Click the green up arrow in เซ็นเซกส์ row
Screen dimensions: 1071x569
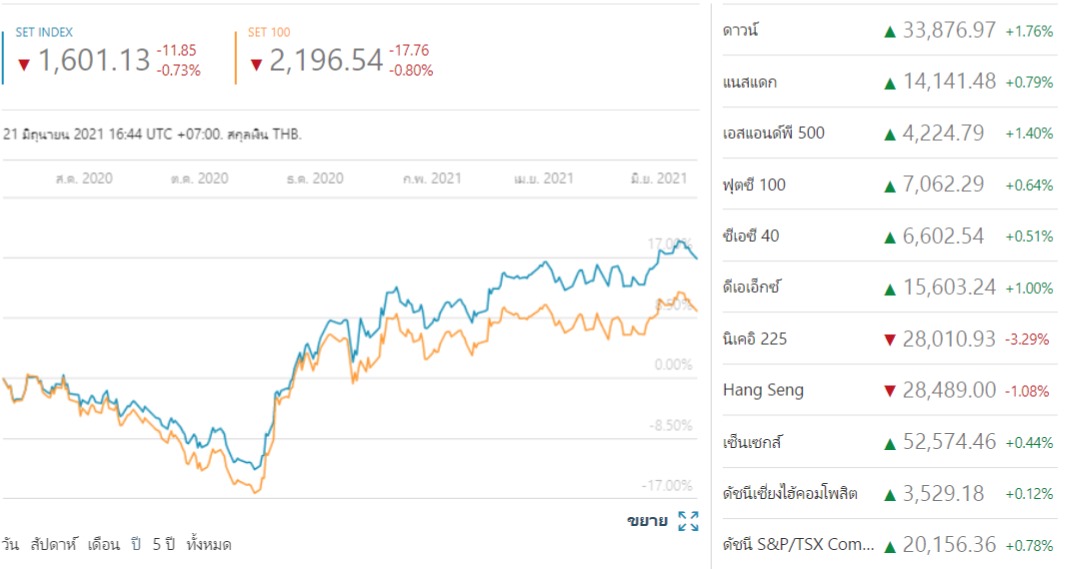(889, 442)
